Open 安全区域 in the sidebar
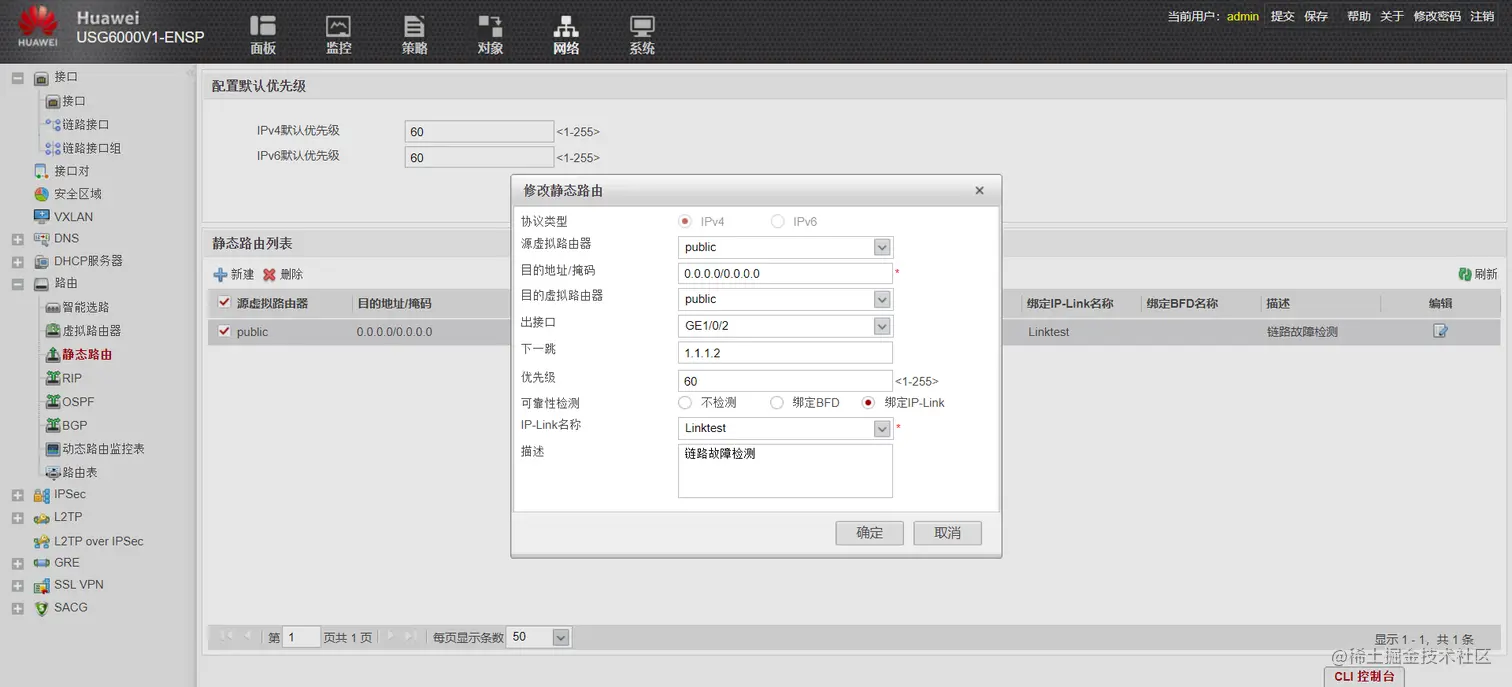The image size is (1512, 687). pyautogui.click(x=78, y=194)
